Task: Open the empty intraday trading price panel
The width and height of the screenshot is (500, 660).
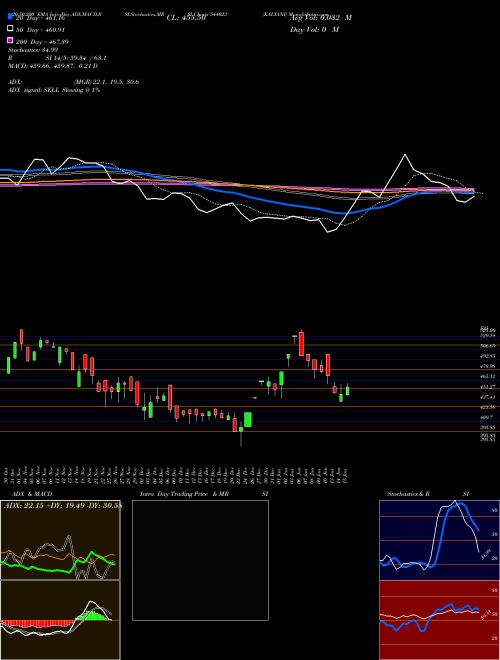Action: (200, 560)
